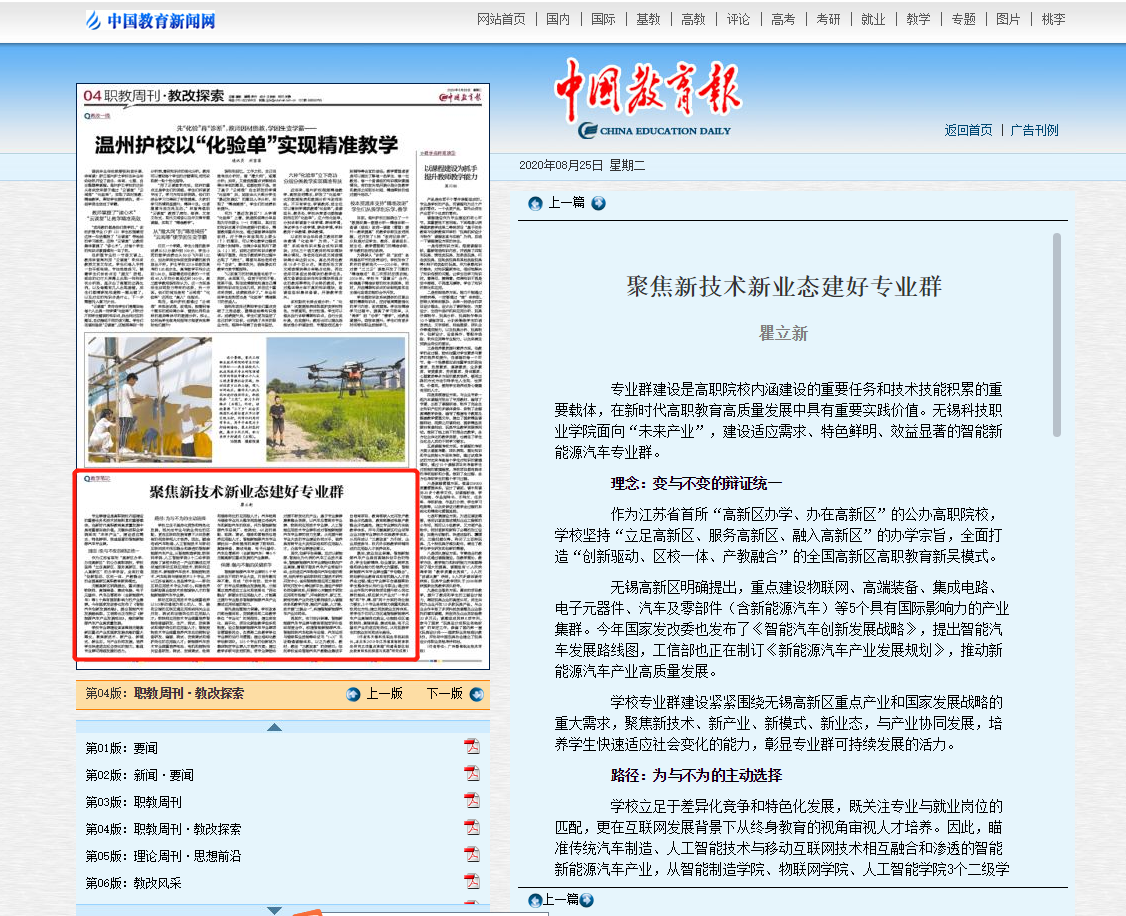Open the 广告刊例 link
1126x916 pixels.
(x=1034, y=130)
